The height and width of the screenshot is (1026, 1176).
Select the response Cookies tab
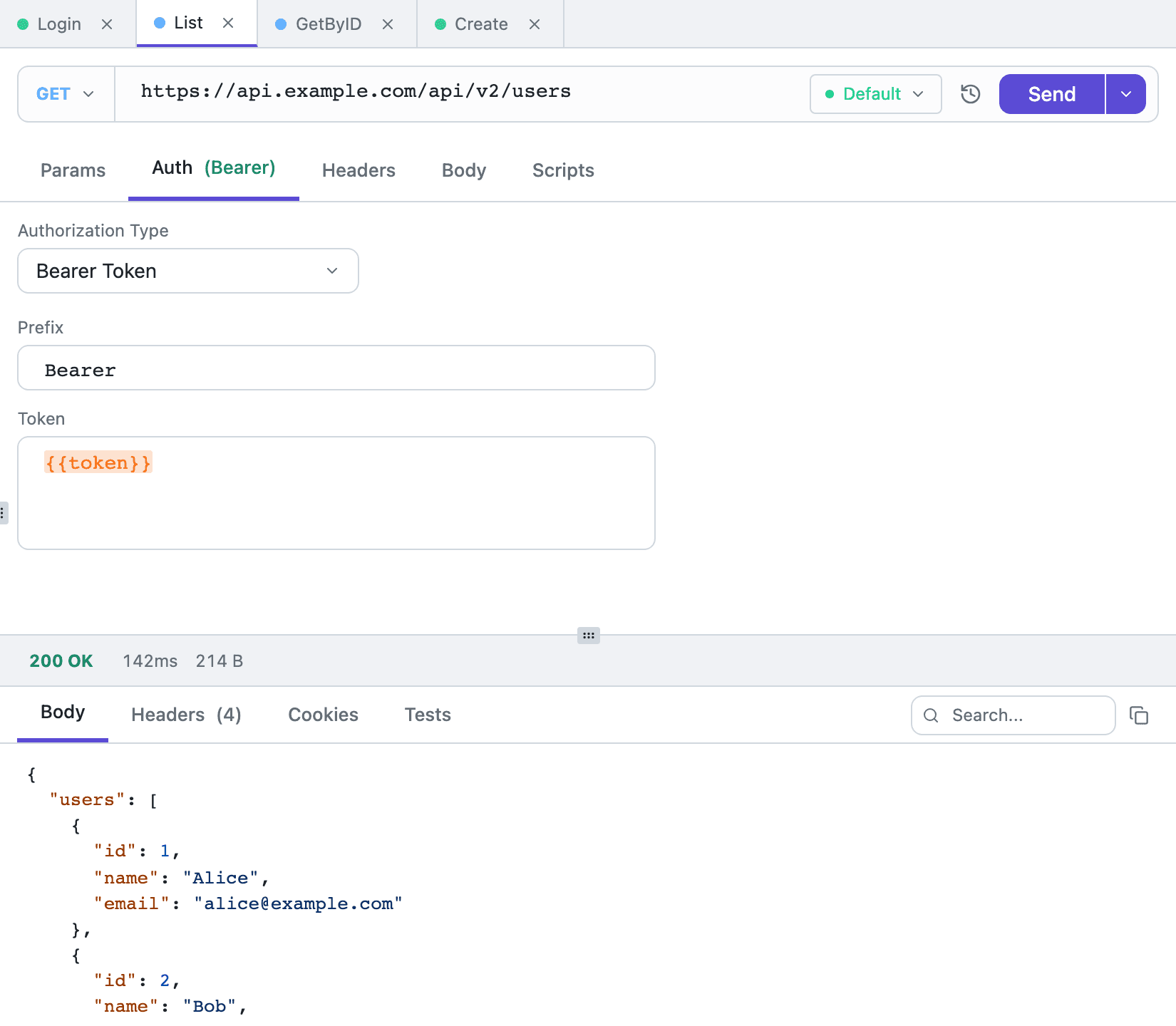(x=323, y=715)
